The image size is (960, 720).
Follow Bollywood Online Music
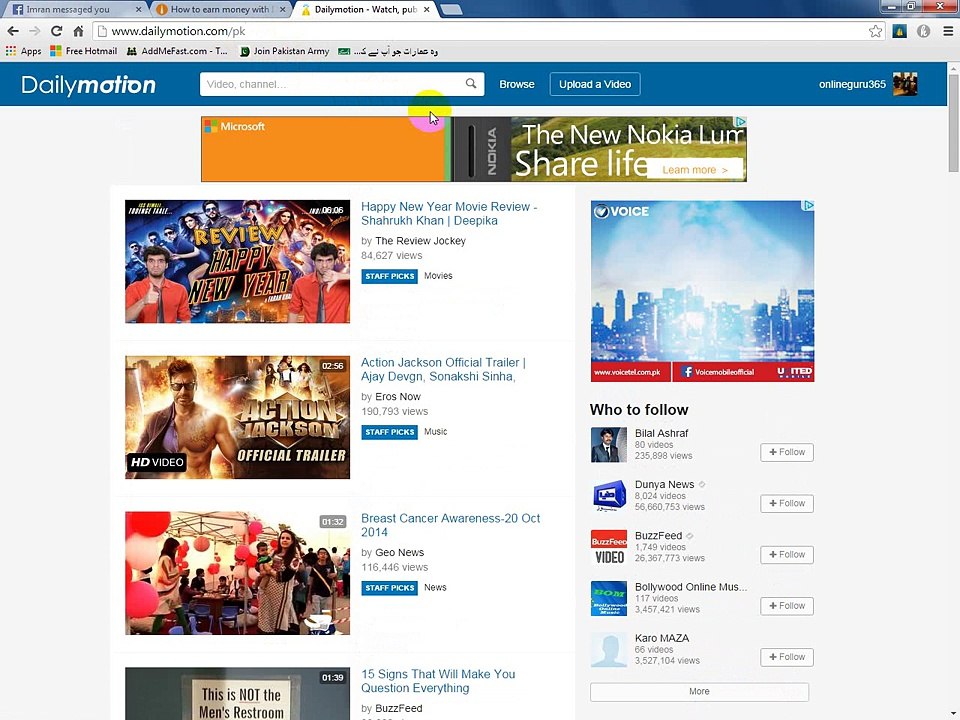(787, 606)
